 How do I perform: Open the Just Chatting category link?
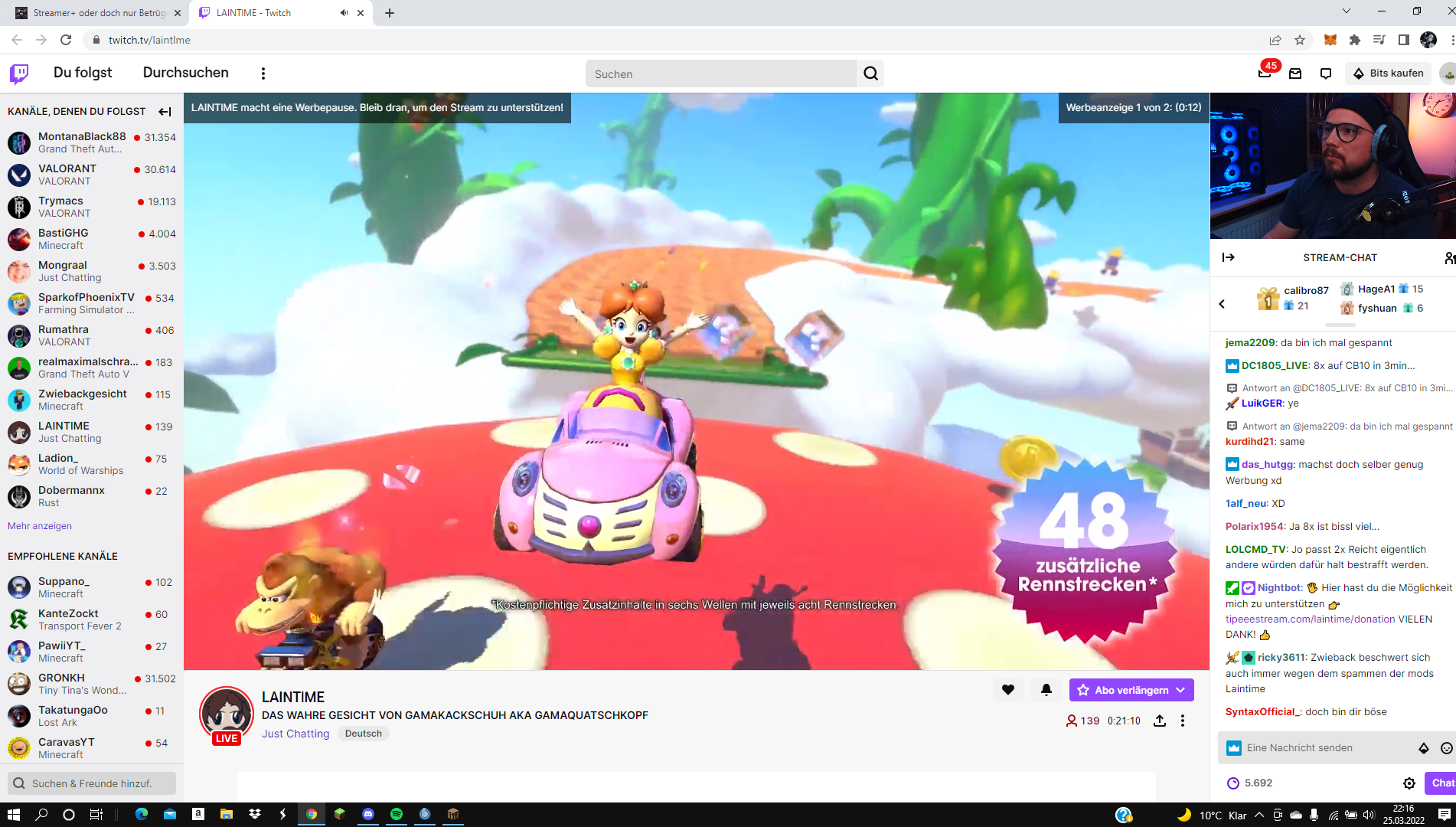[x=295, y=734]
